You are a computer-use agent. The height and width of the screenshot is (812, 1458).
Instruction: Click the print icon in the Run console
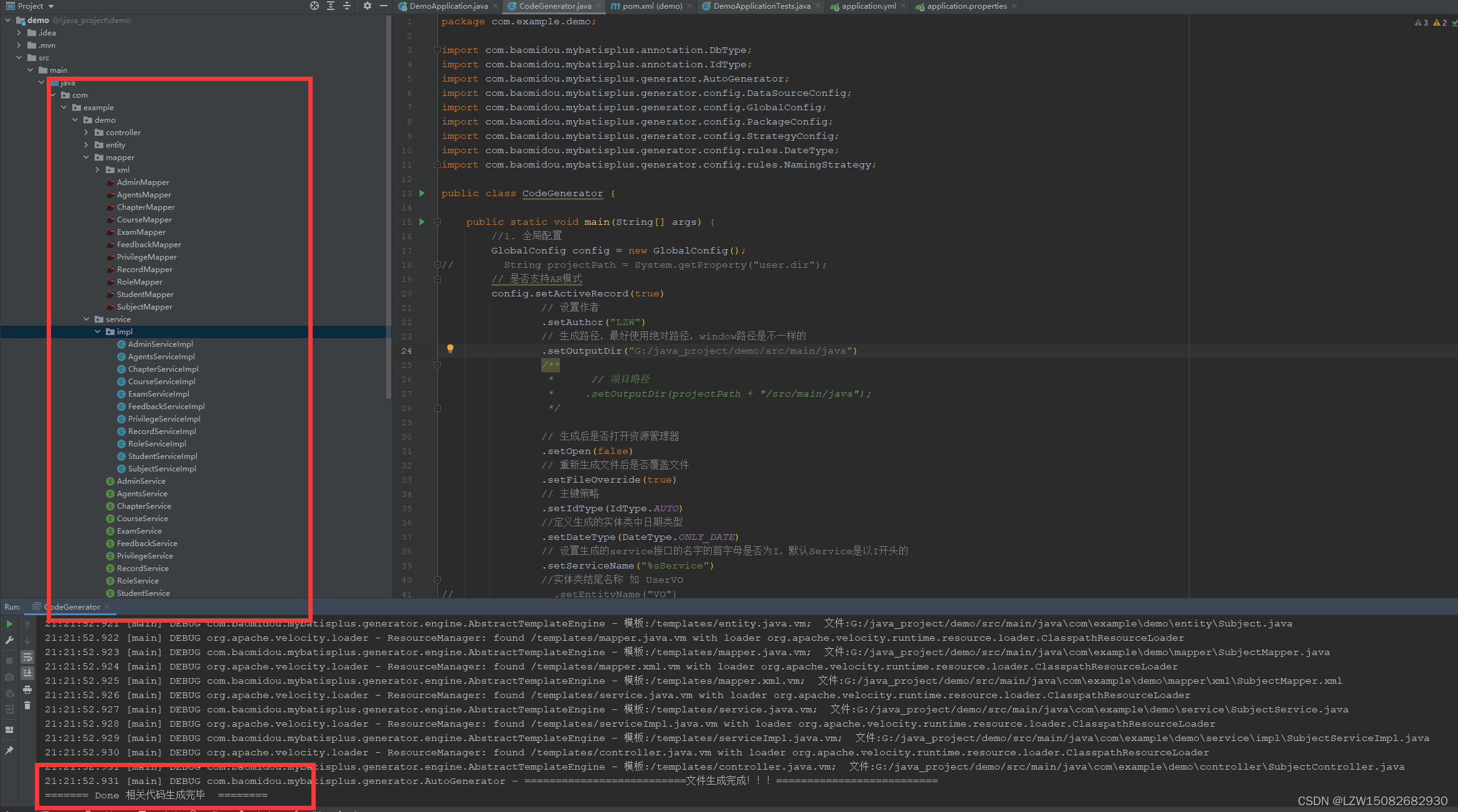pyautogui.click(x=27, y=689)
